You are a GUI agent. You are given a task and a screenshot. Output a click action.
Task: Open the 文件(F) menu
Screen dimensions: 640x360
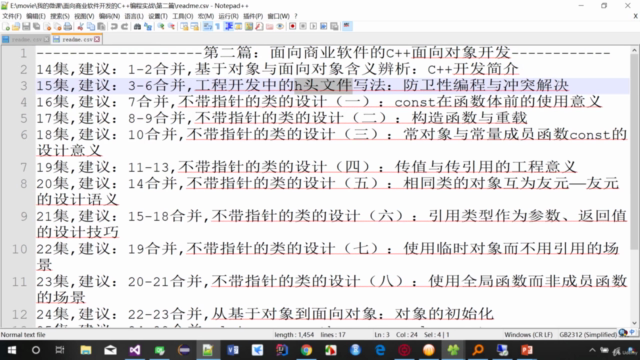pos(12,16)
